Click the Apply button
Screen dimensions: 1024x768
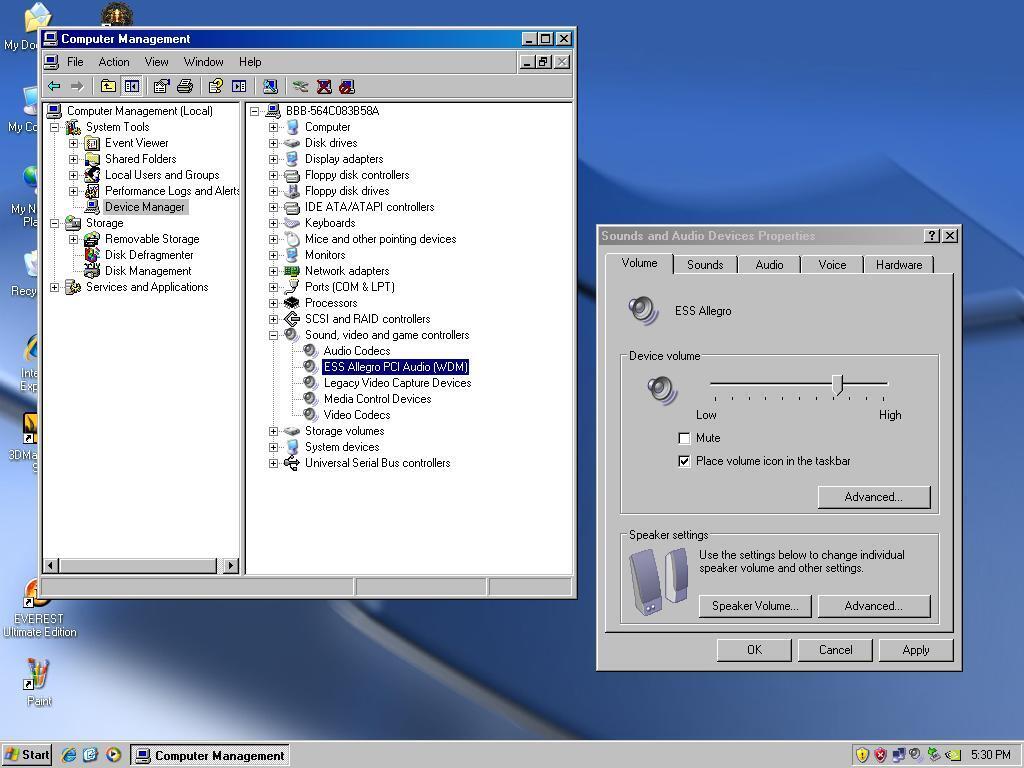915,650
